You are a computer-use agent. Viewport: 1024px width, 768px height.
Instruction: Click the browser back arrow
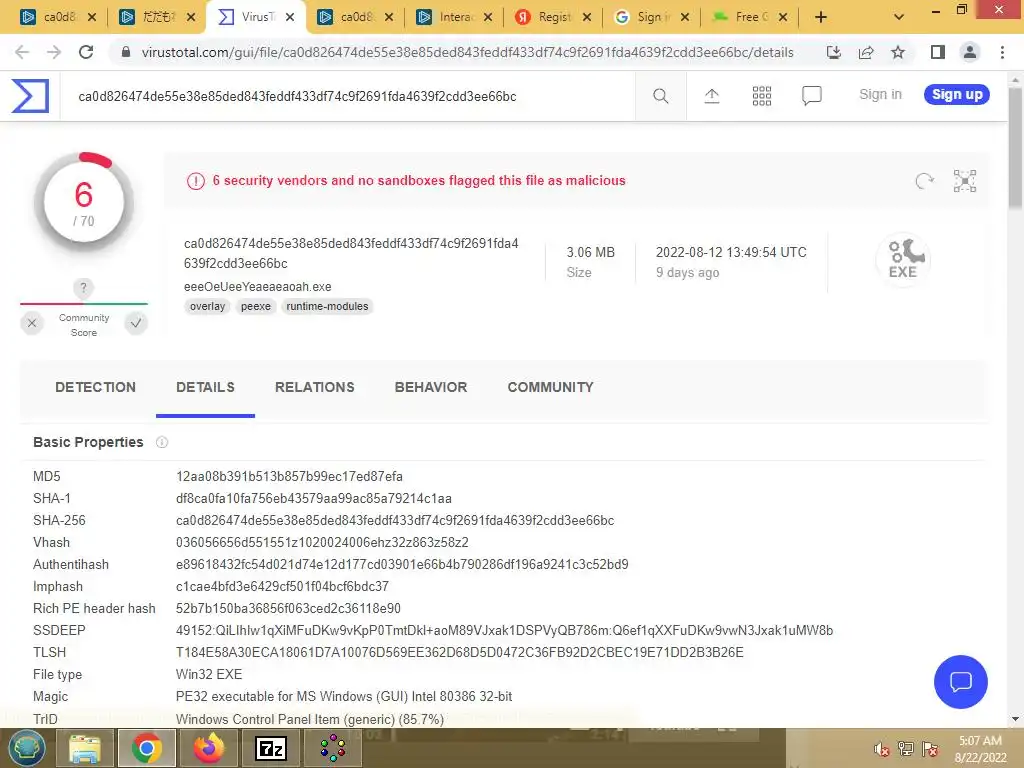pyautogui.click(x=22, y=52)
